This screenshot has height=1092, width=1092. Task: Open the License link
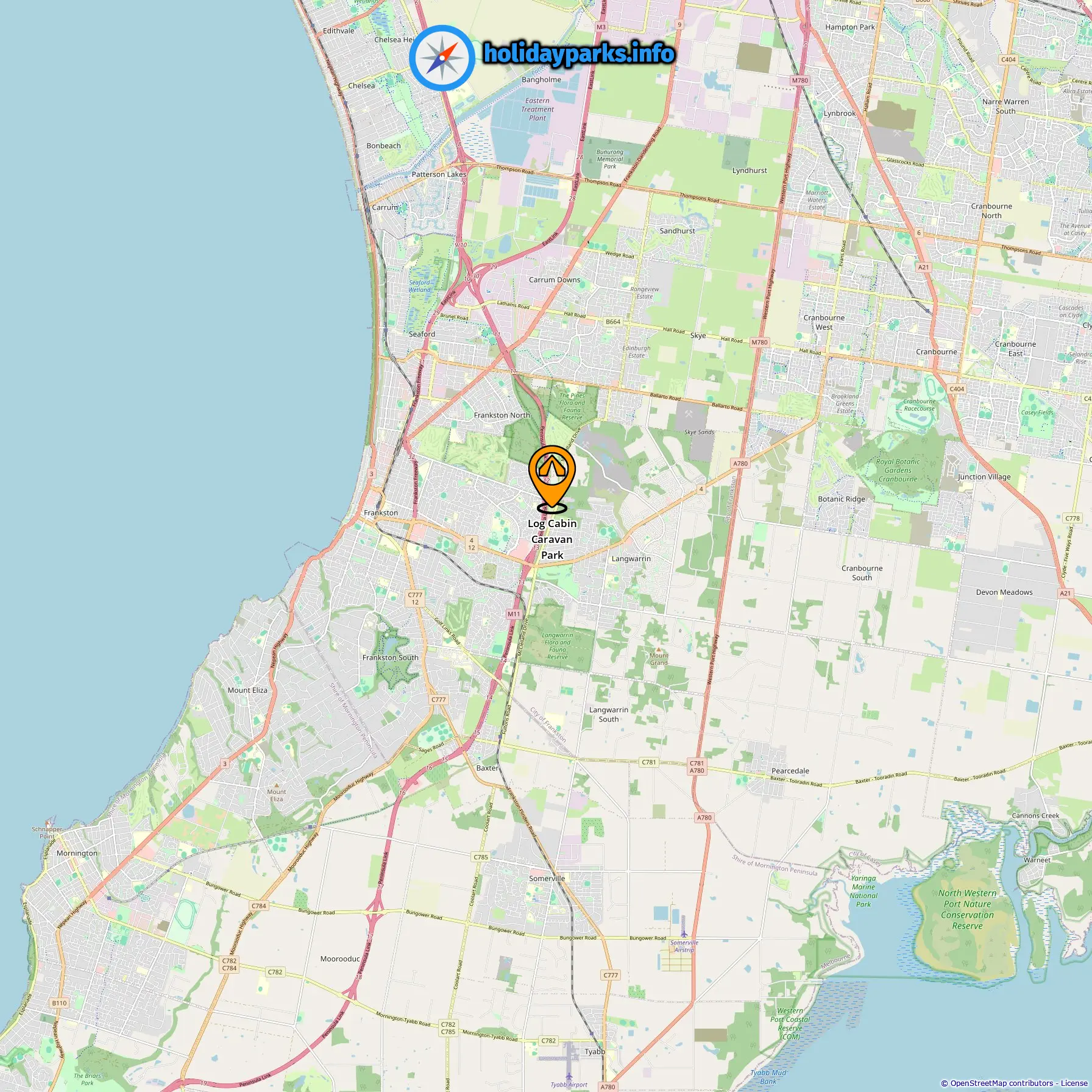(1073, 1083)
